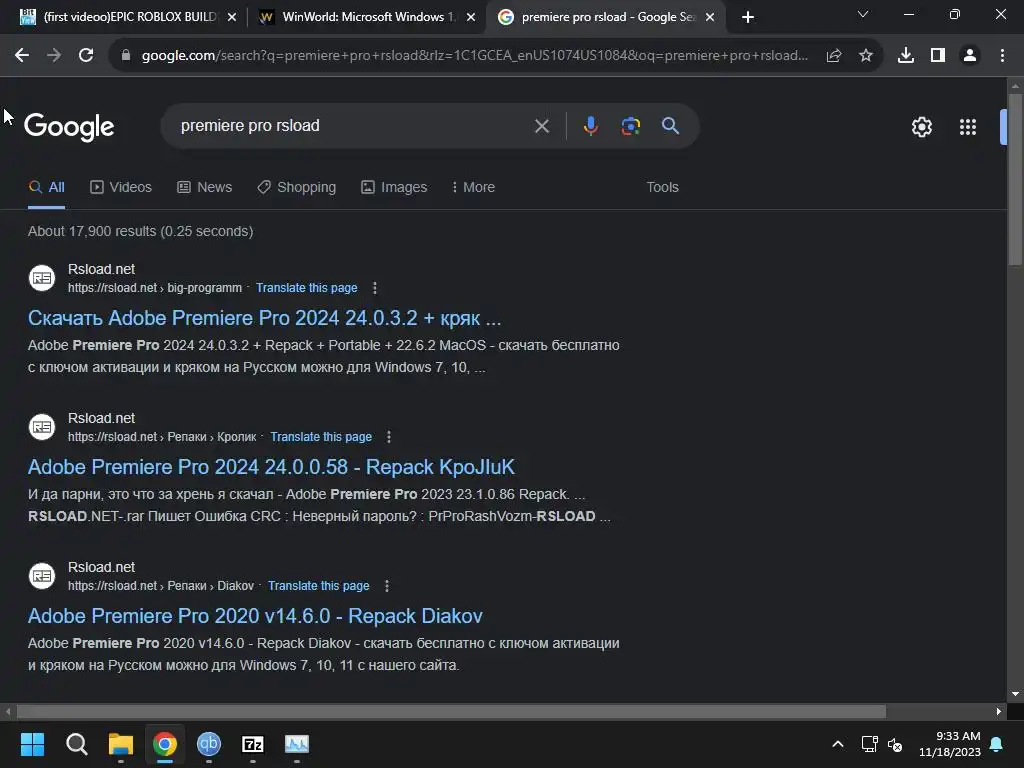Open Скачать Adobe Premiere Pro 2024 24.0.3.2 result
The image size is (1024, 768).
[264, 318]
